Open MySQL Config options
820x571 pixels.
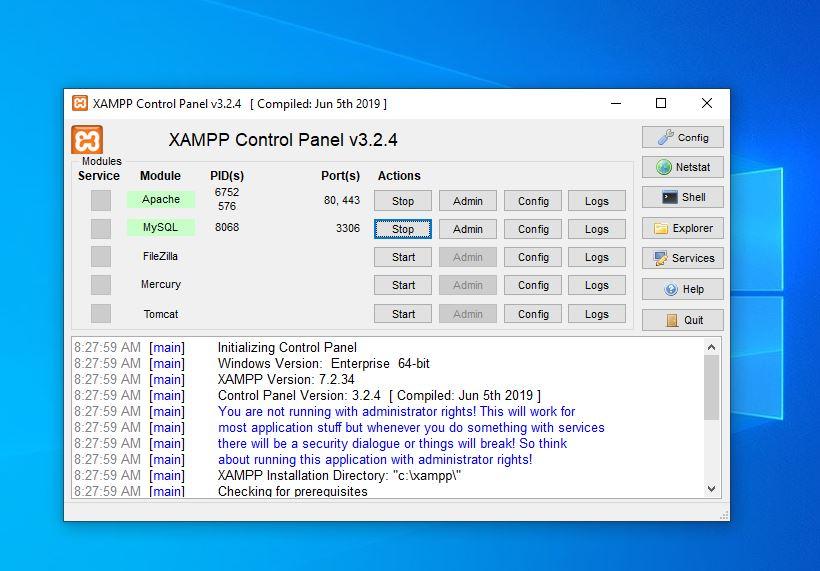coord(533,229)
